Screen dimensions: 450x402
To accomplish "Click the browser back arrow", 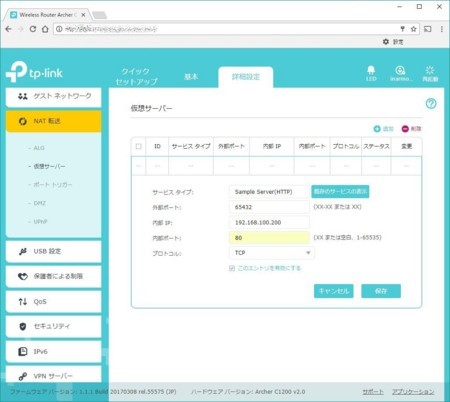I will click(9, 29).
